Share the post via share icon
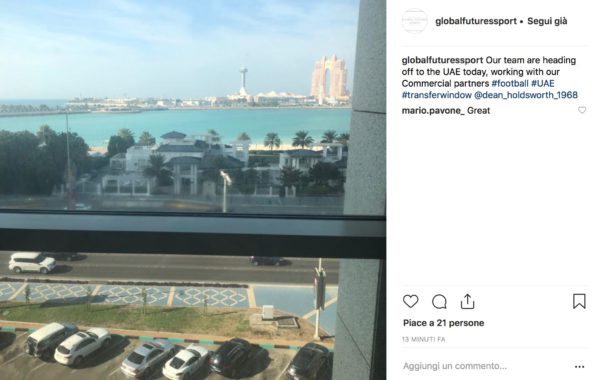 coord(467,302)
